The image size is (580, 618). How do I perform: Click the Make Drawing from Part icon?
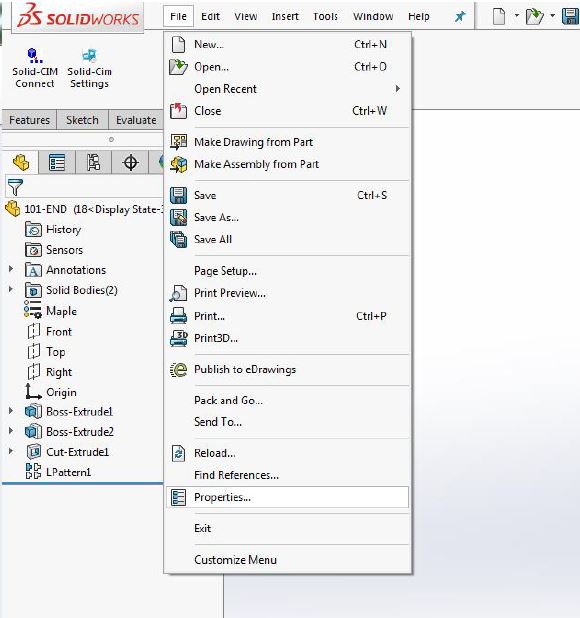(178, 142)
